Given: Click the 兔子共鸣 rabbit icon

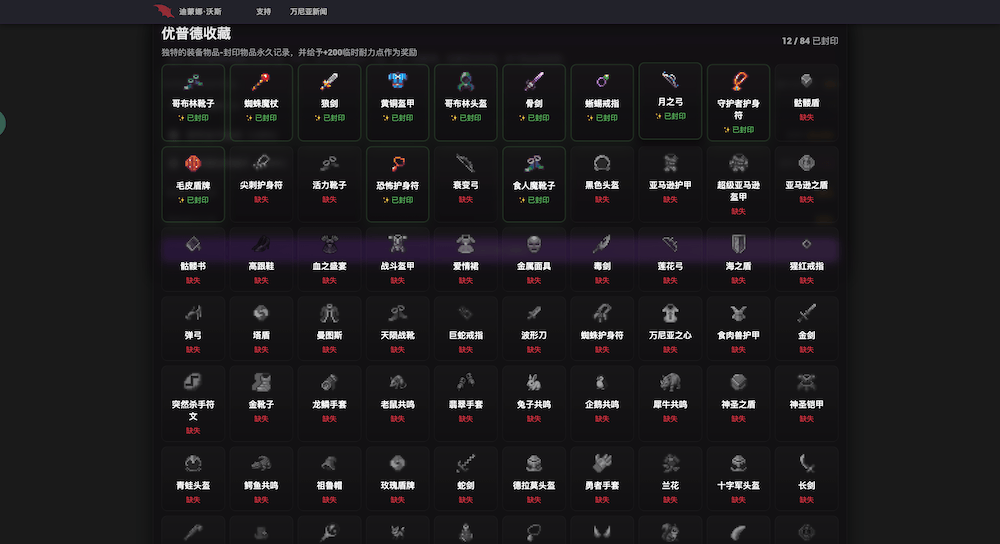Looking at the screenshot, I should 534,381.
